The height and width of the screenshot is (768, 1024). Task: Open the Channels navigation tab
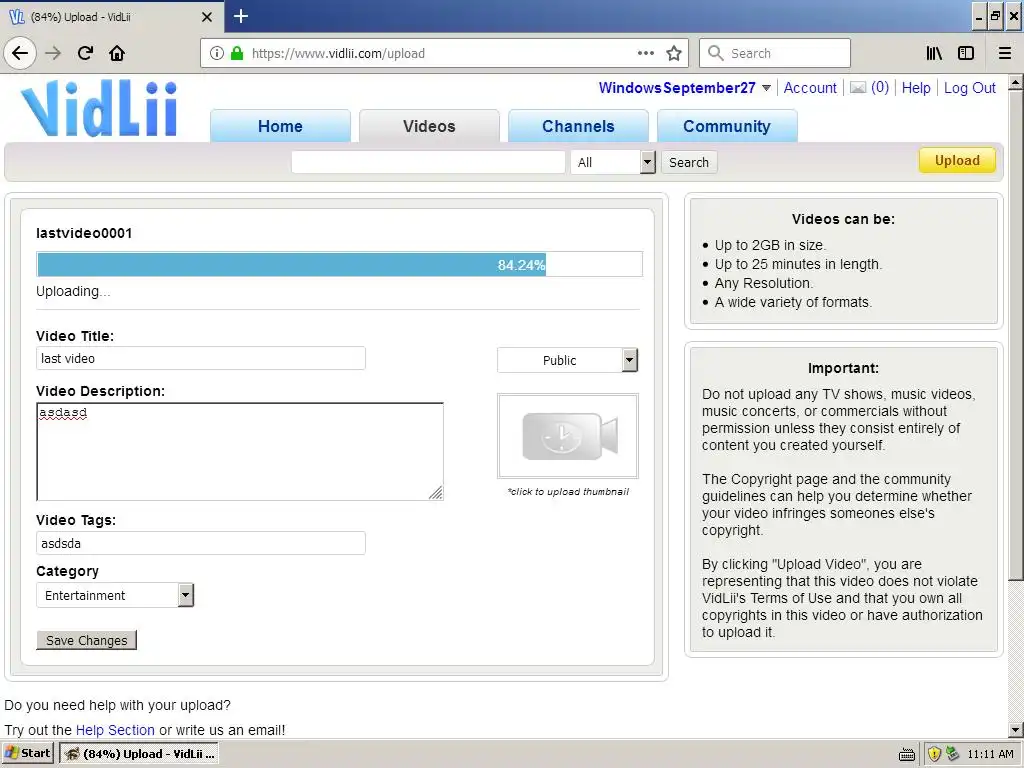tap(578, 126)
